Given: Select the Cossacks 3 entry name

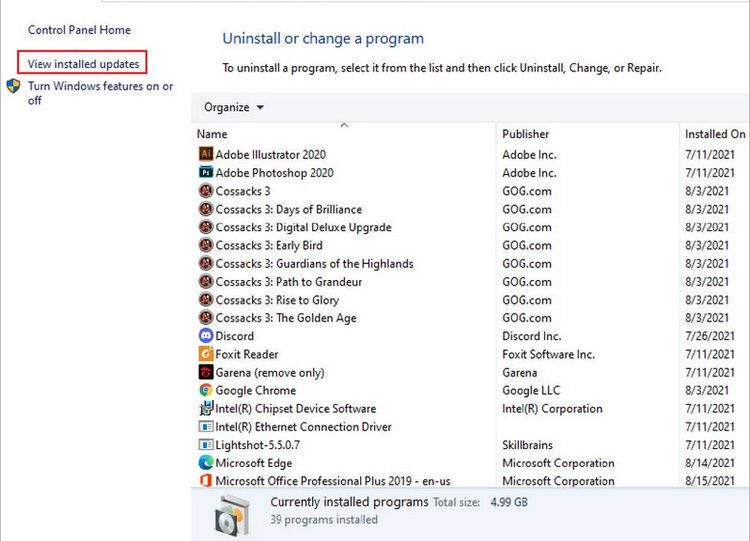Looking at the screenshot, I should coord(243,191).
